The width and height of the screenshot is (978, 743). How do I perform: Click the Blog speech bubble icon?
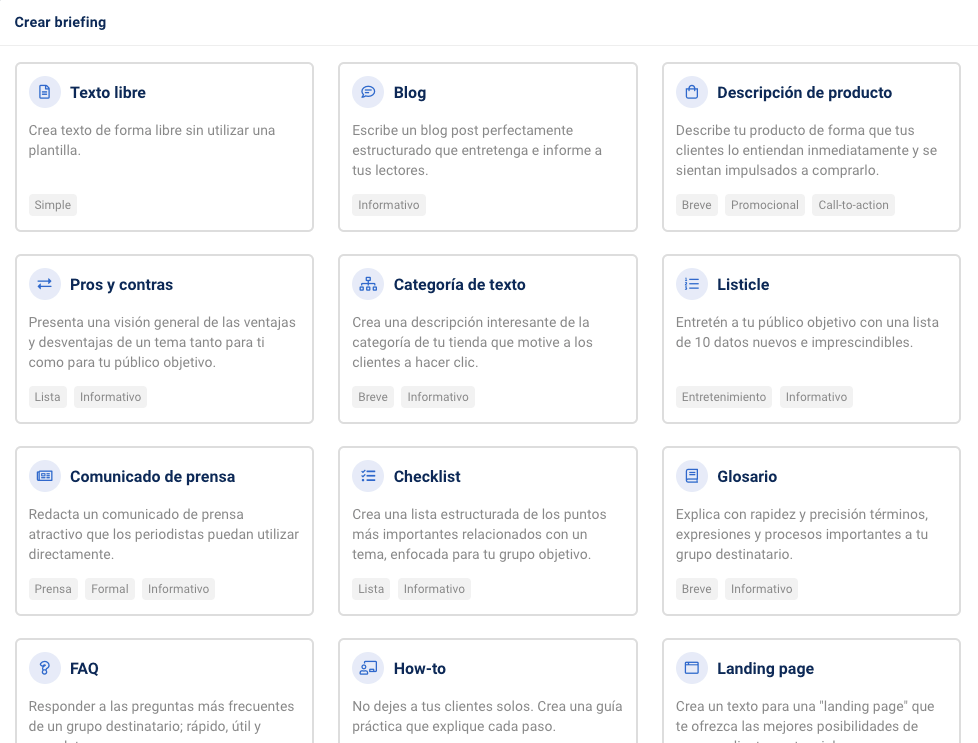coord(368,92)
